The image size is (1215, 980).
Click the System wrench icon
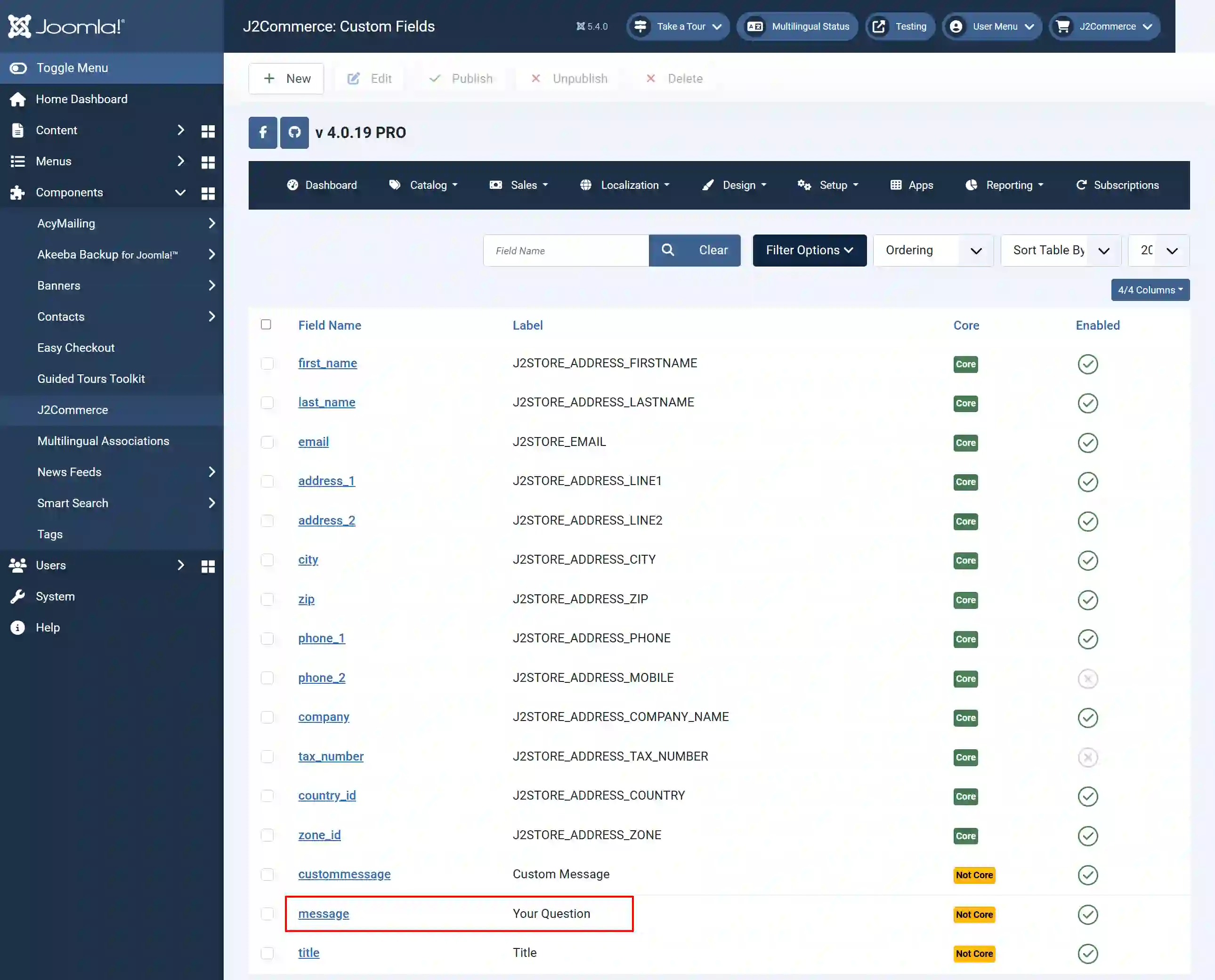tap(17, 597)
